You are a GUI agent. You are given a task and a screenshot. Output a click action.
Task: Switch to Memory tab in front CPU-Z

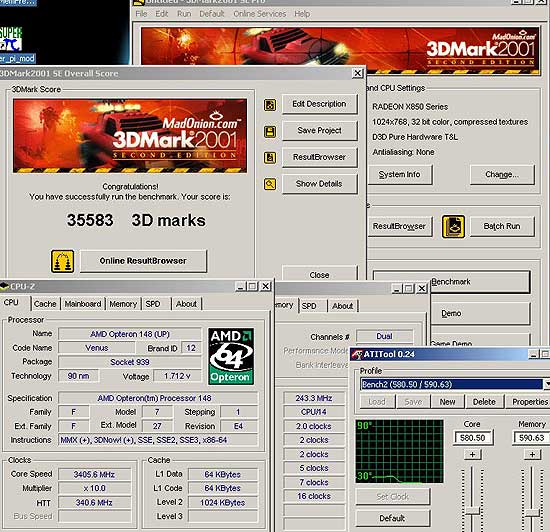pos(123,304)
